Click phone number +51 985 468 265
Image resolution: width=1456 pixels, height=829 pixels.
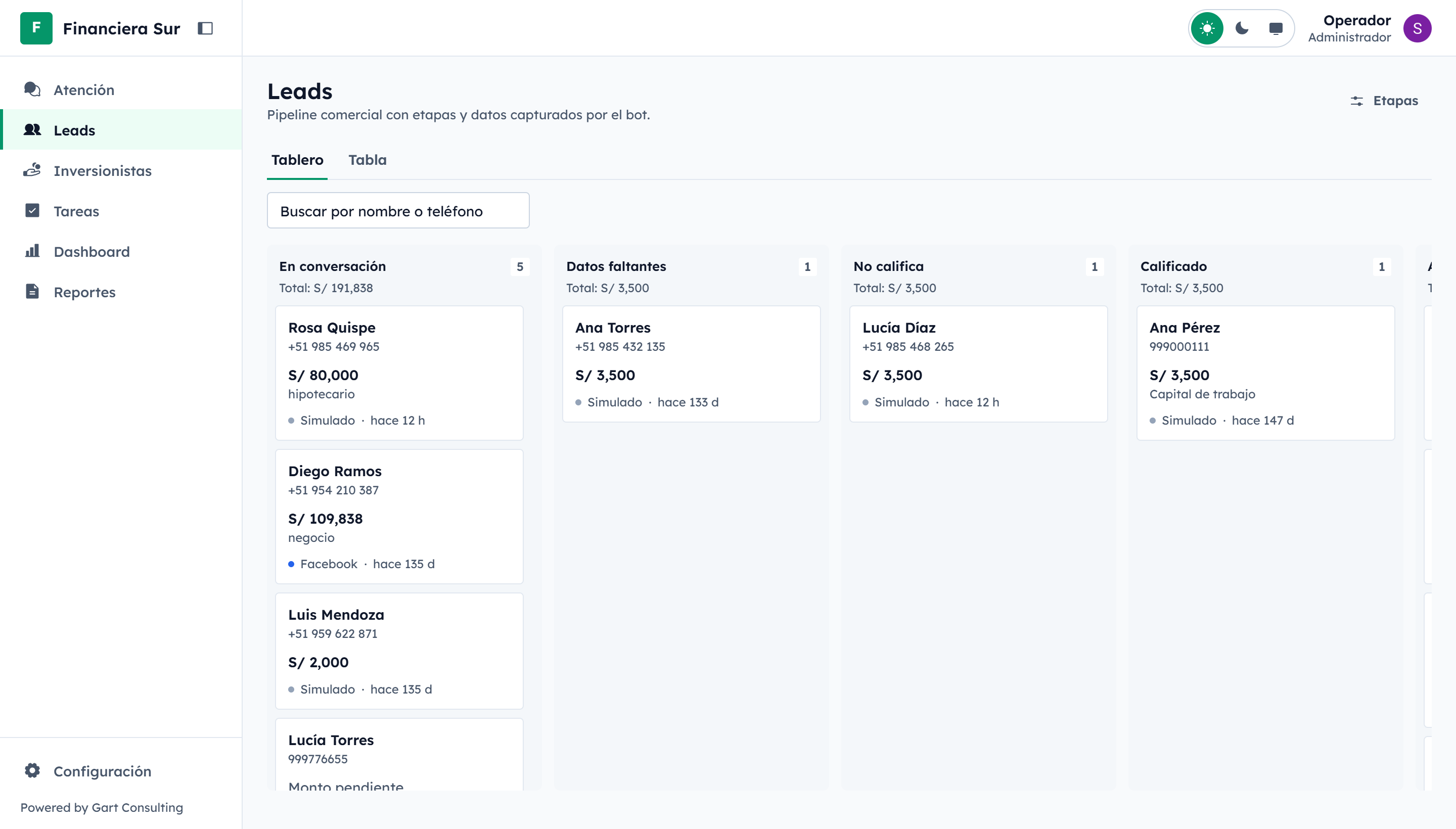point(907,346)
